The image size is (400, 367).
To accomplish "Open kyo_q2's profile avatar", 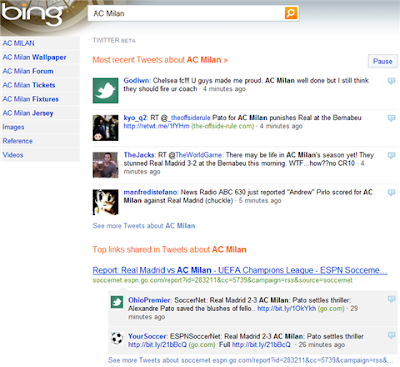I will click(x=105, y=128).
